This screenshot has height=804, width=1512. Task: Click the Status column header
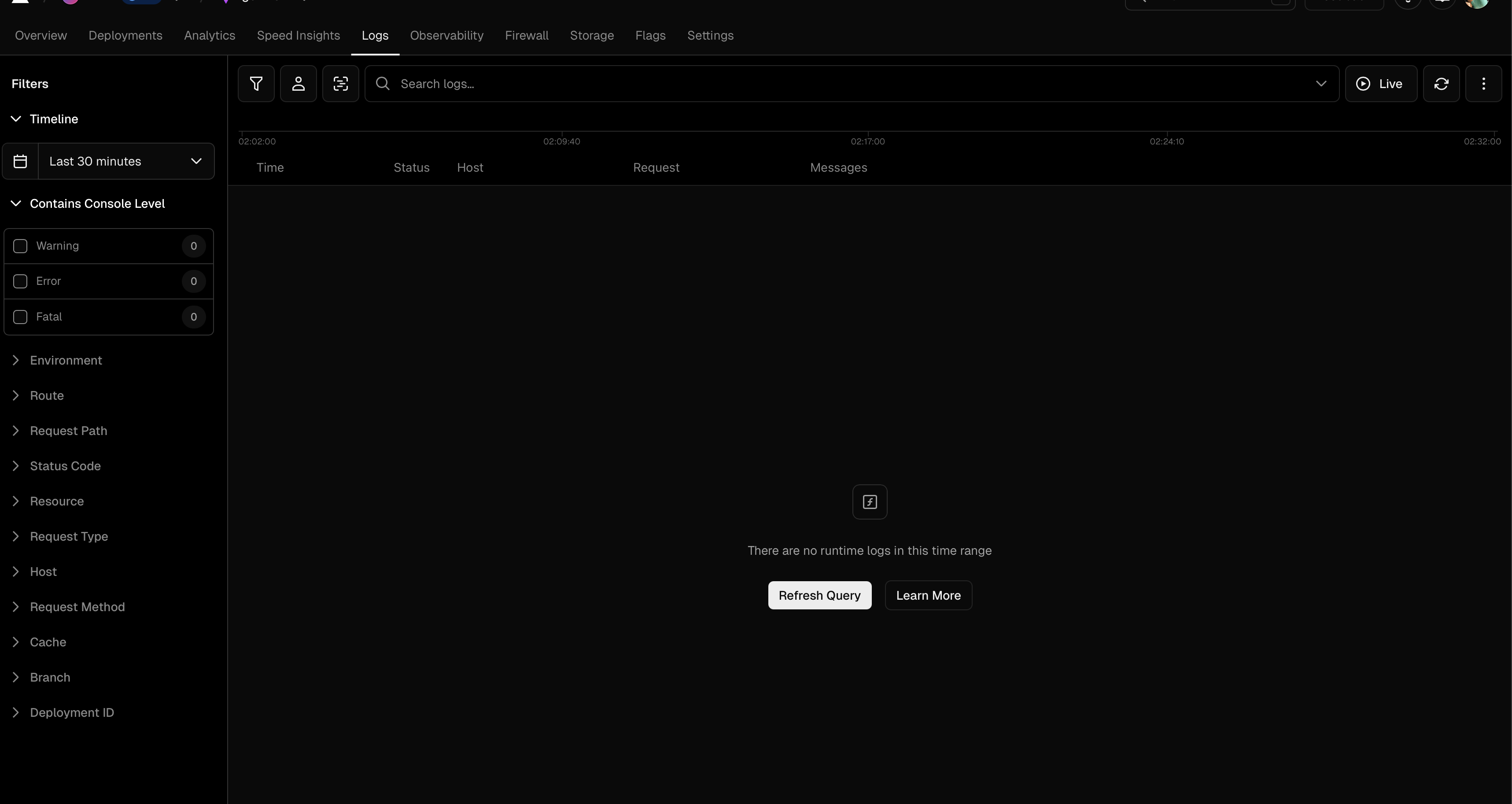pyautogui.click(x=411, y=168)
